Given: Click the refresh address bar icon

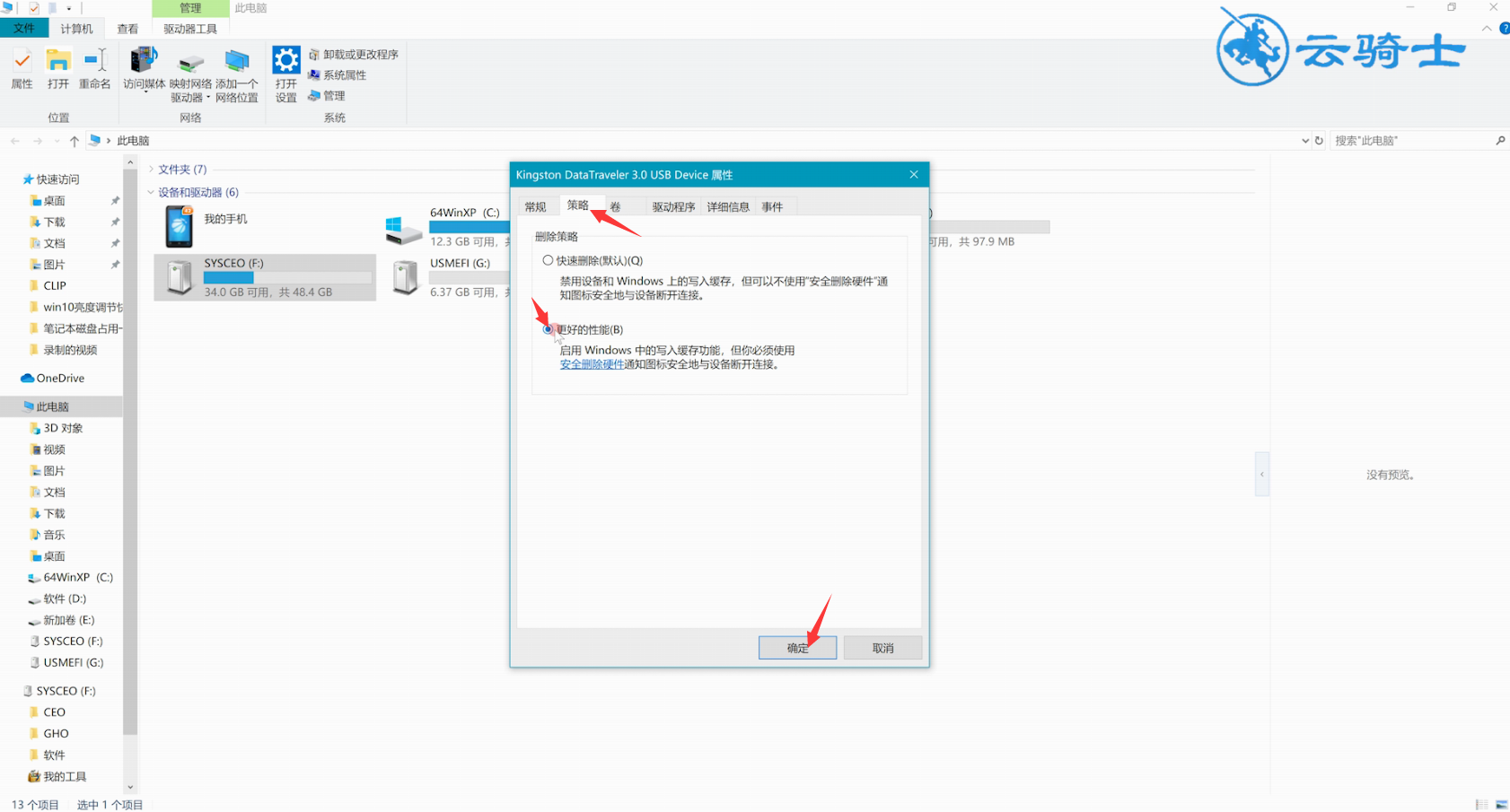Looking at the screenshot, I should 1319,141.
